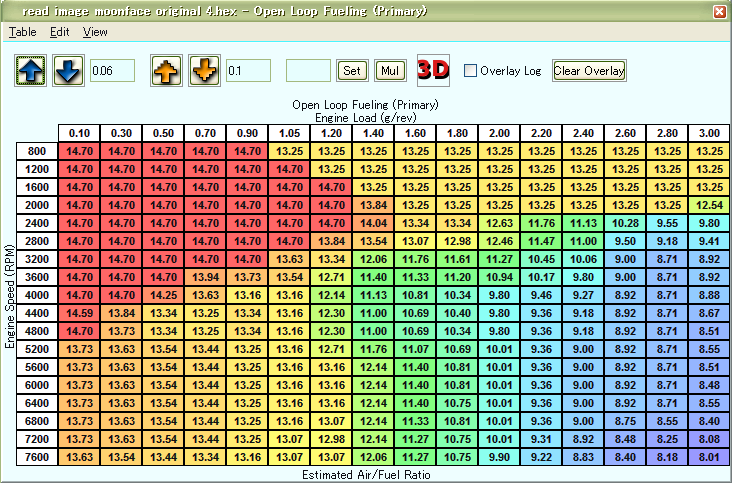The height and width of the screenshot is (483, 732).
Task: Select the 14.59 cell in 4400 RPM row
Action: [79, 313]
